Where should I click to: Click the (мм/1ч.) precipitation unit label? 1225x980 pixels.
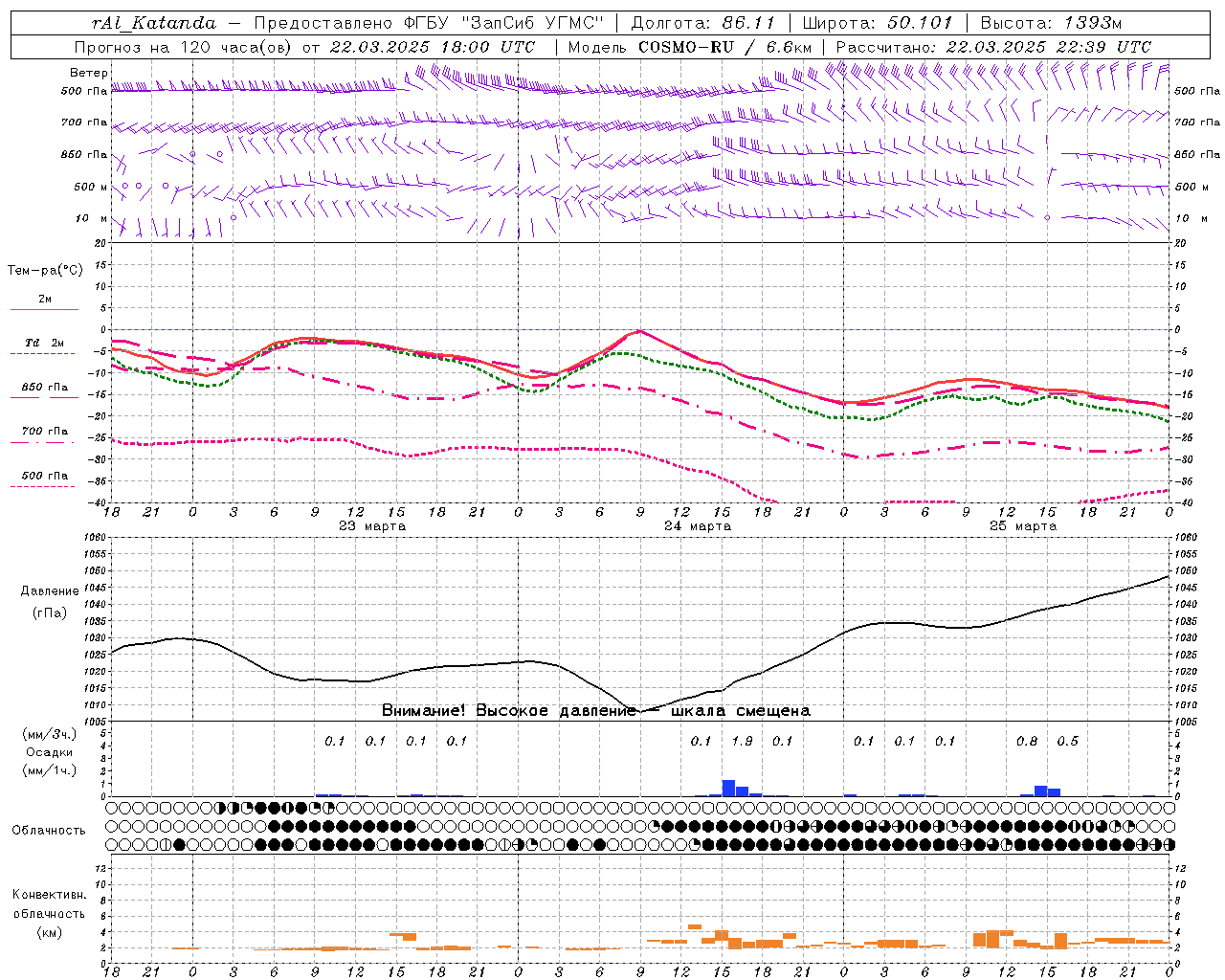click(50, 770)
